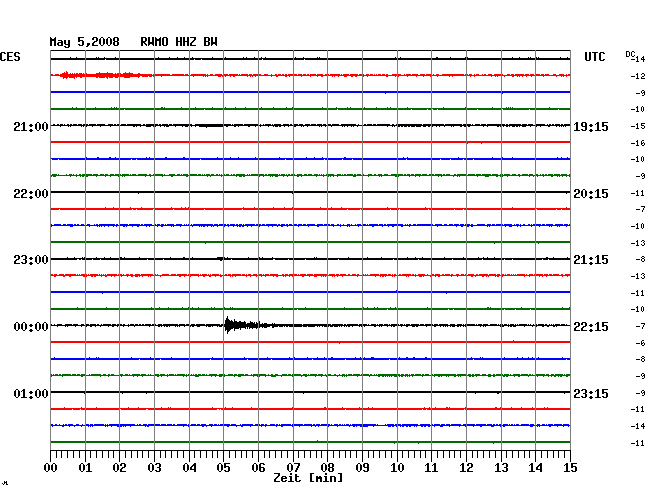Image resolution: width=650 pixels, height=494 pixels.
Task: Click the x-axis minute label 09
Action: (362, 468)
